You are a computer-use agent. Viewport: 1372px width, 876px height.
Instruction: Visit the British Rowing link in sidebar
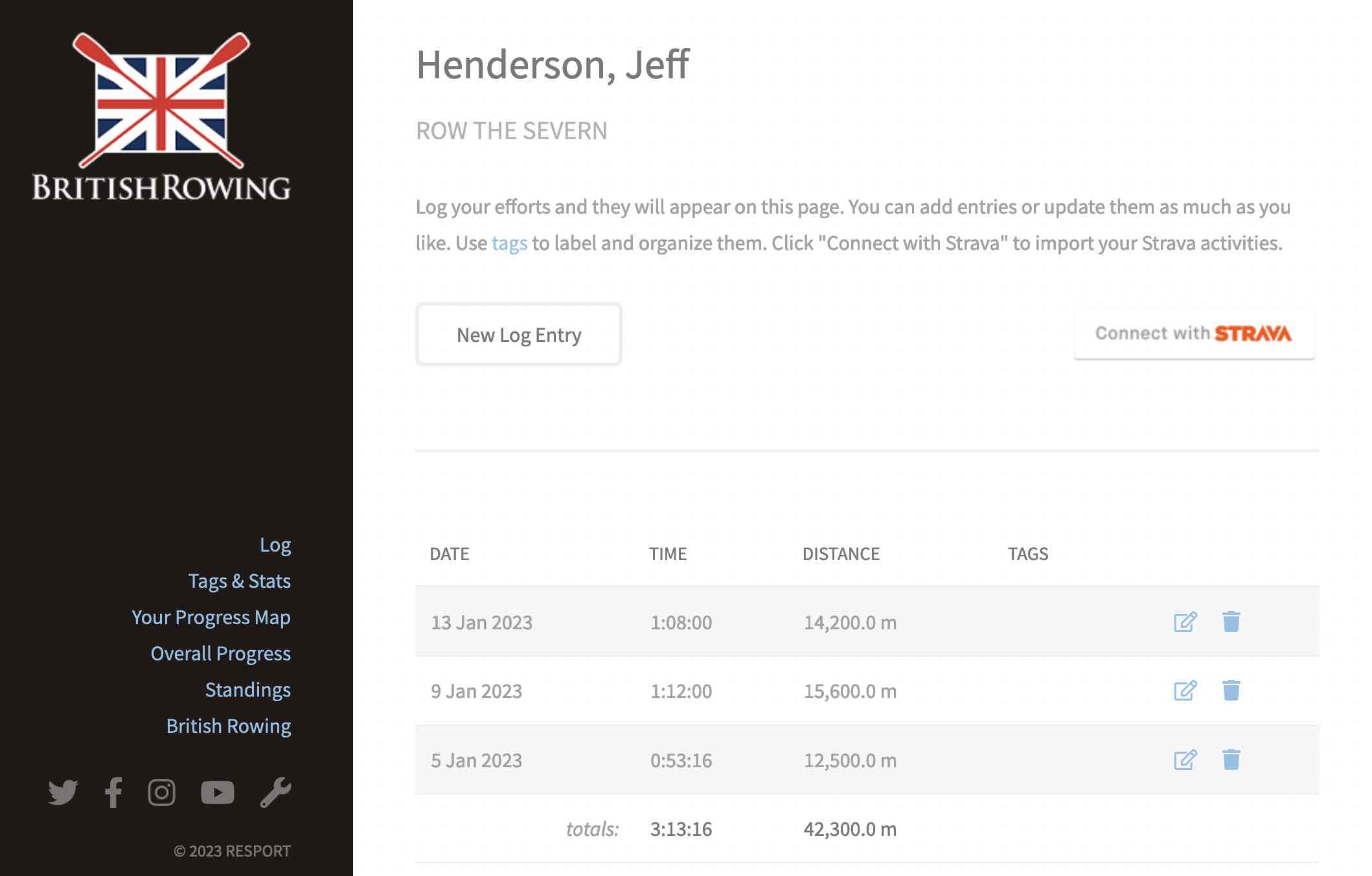pyautogui.click(x=229, y=726)
